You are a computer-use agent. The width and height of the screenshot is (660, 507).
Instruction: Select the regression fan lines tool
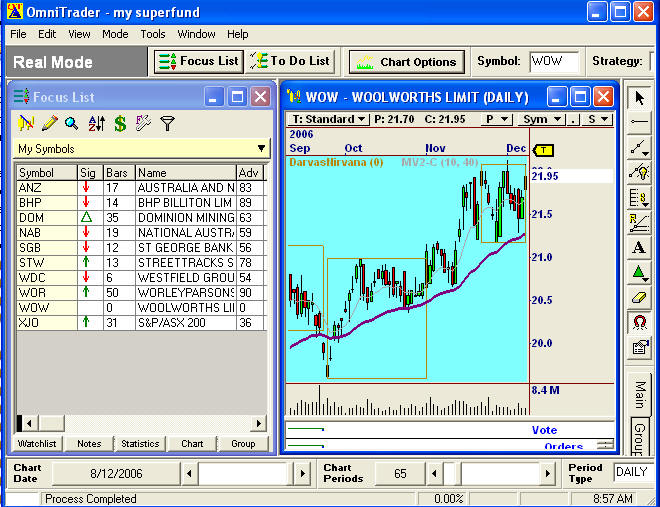[639, 222]
